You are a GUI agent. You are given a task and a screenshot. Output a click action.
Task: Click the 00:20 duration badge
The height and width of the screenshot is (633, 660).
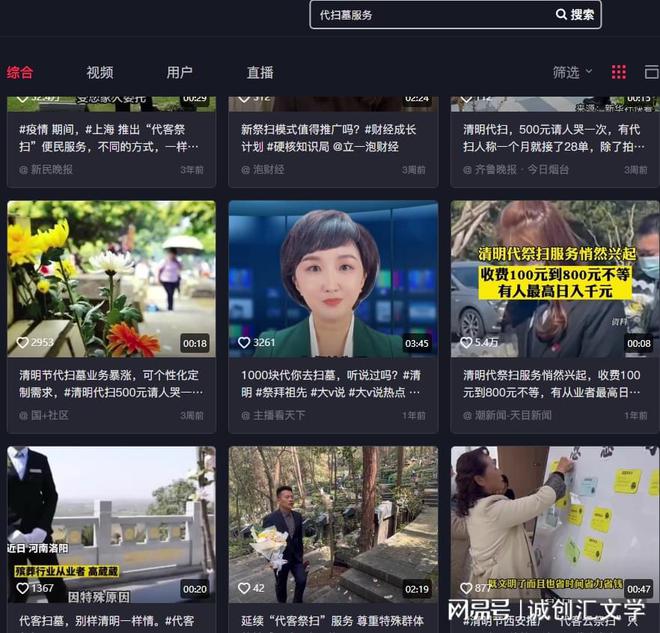[x=195, y=589]
